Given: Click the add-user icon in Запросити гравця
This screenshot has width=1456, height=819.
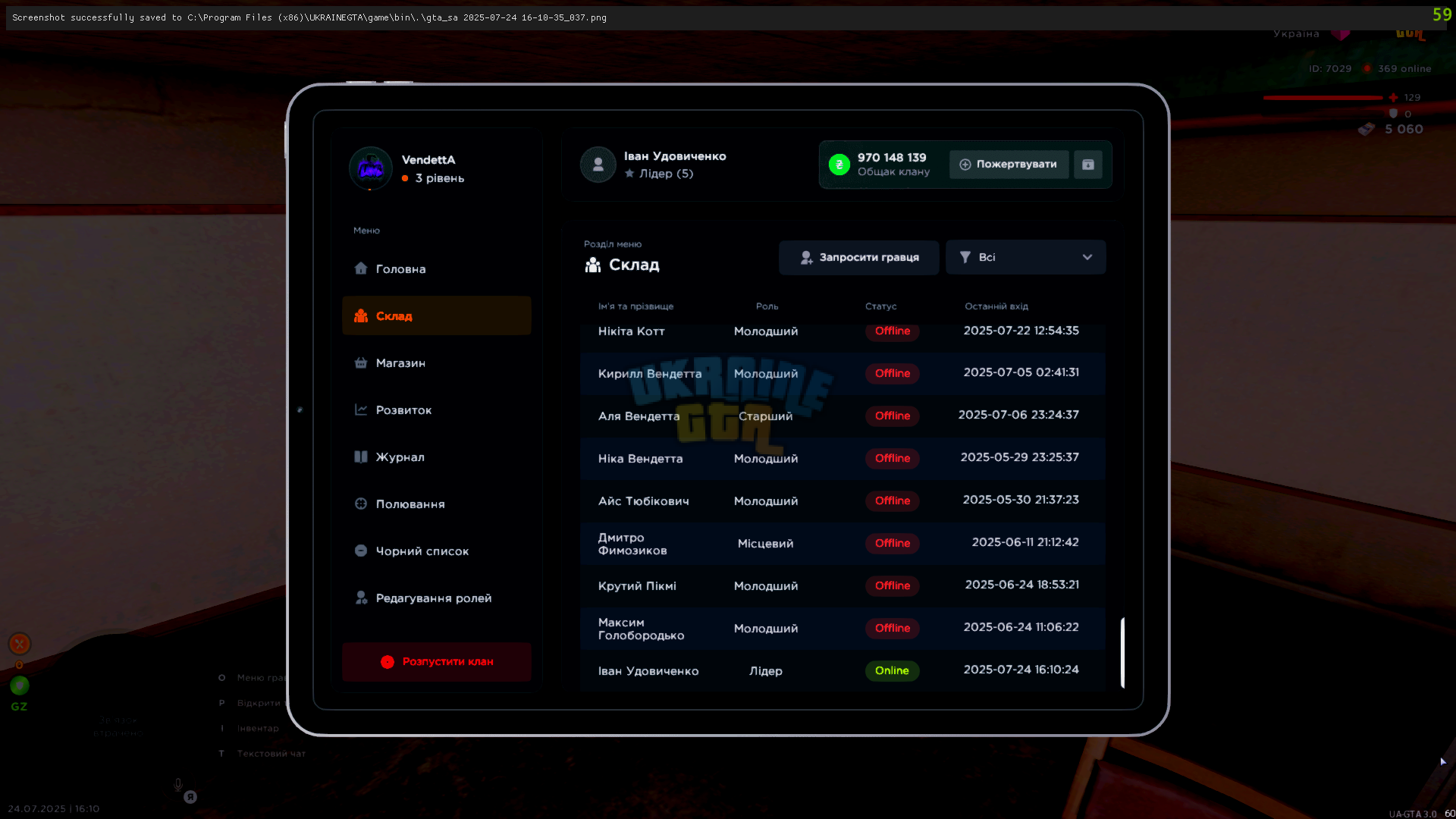Looking at the screenshot, I should pos(807,258).
